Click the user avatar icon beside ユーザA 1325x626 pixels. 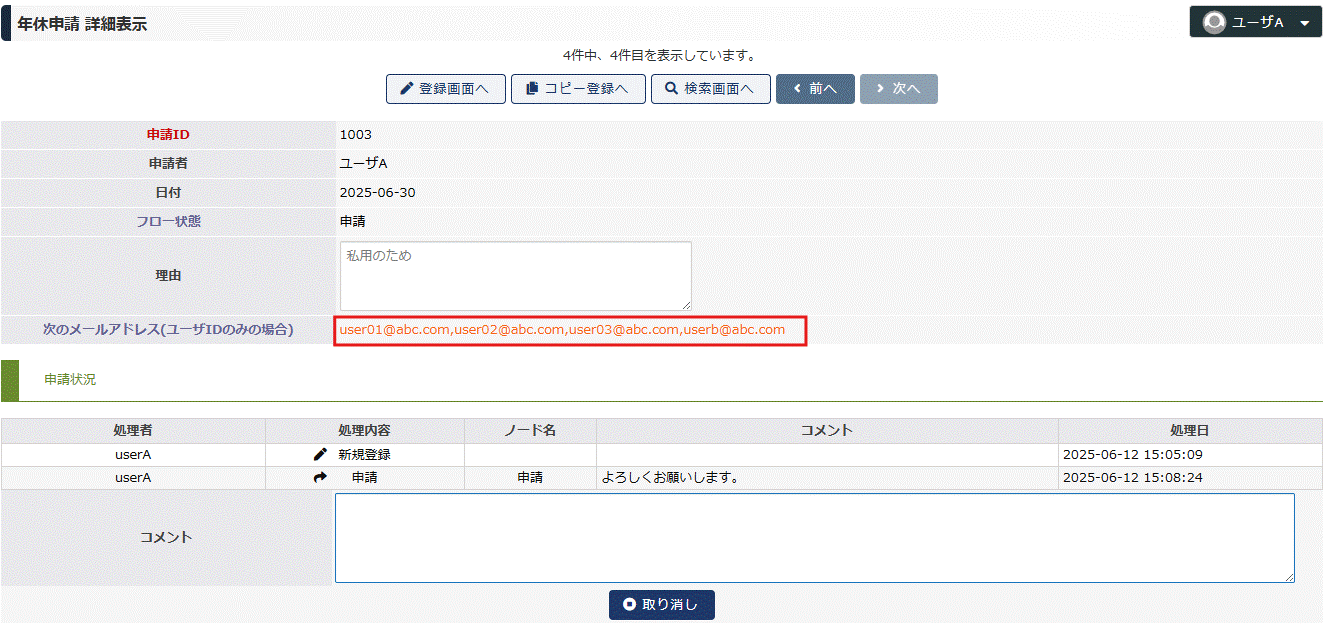point(1214,22)
